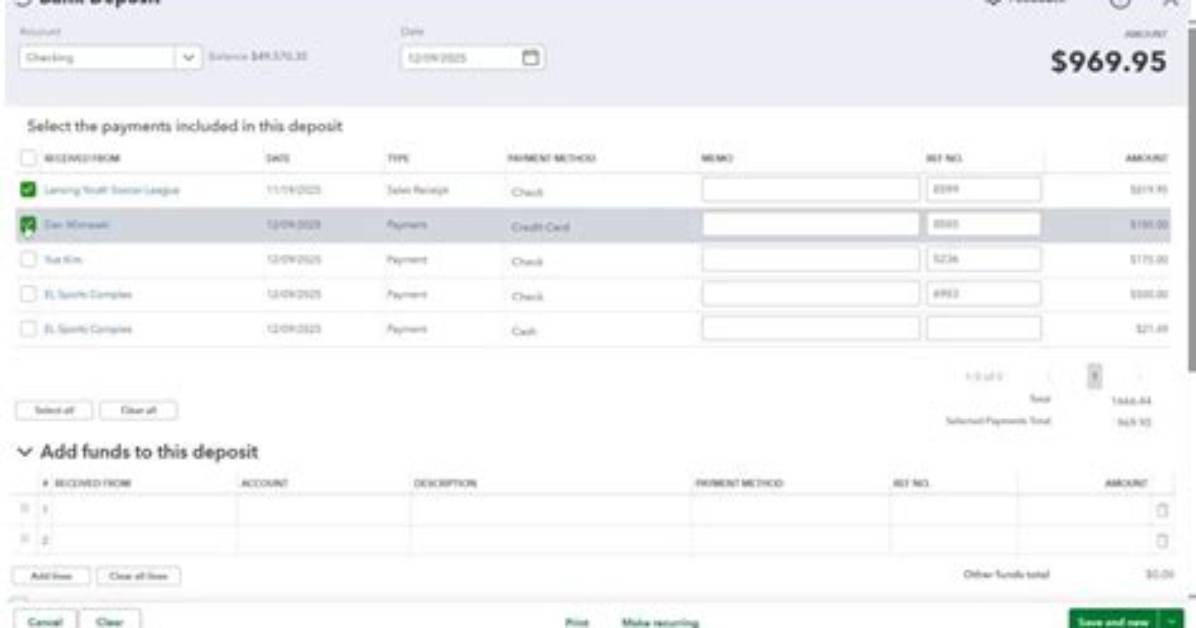The image size is (1196, 628).
Task: Click the Memo field for Lansing Youth Soccer League
Action: 810,189
